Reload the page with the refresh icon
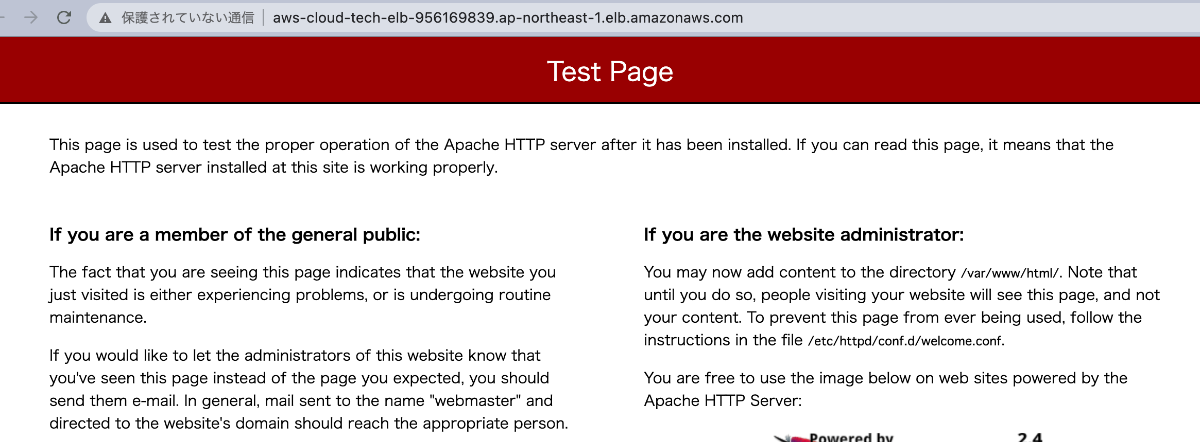This screenshot has height=442, width=1200. [64, 18]
